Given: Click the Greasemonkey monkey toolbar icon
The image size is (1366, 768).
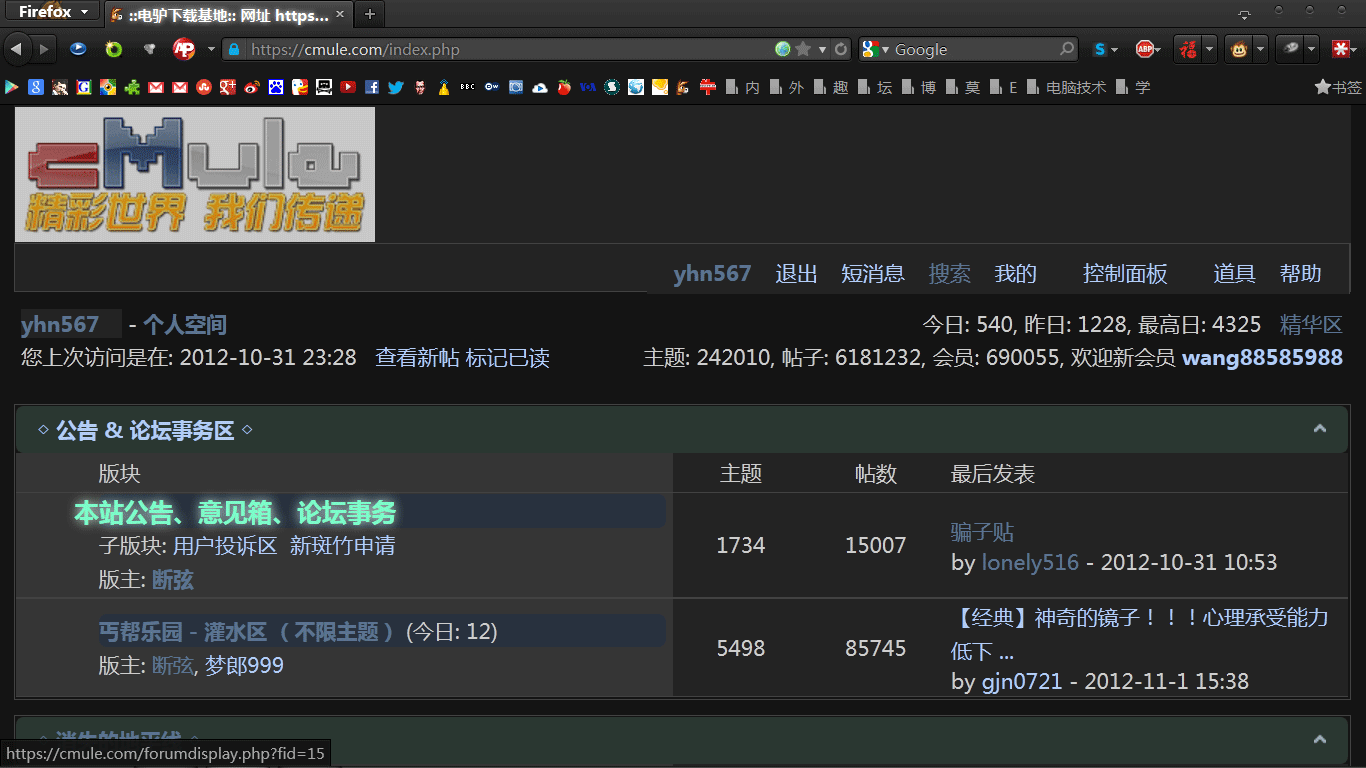Looking at the screenshot, I should [x=1239, y=49].
